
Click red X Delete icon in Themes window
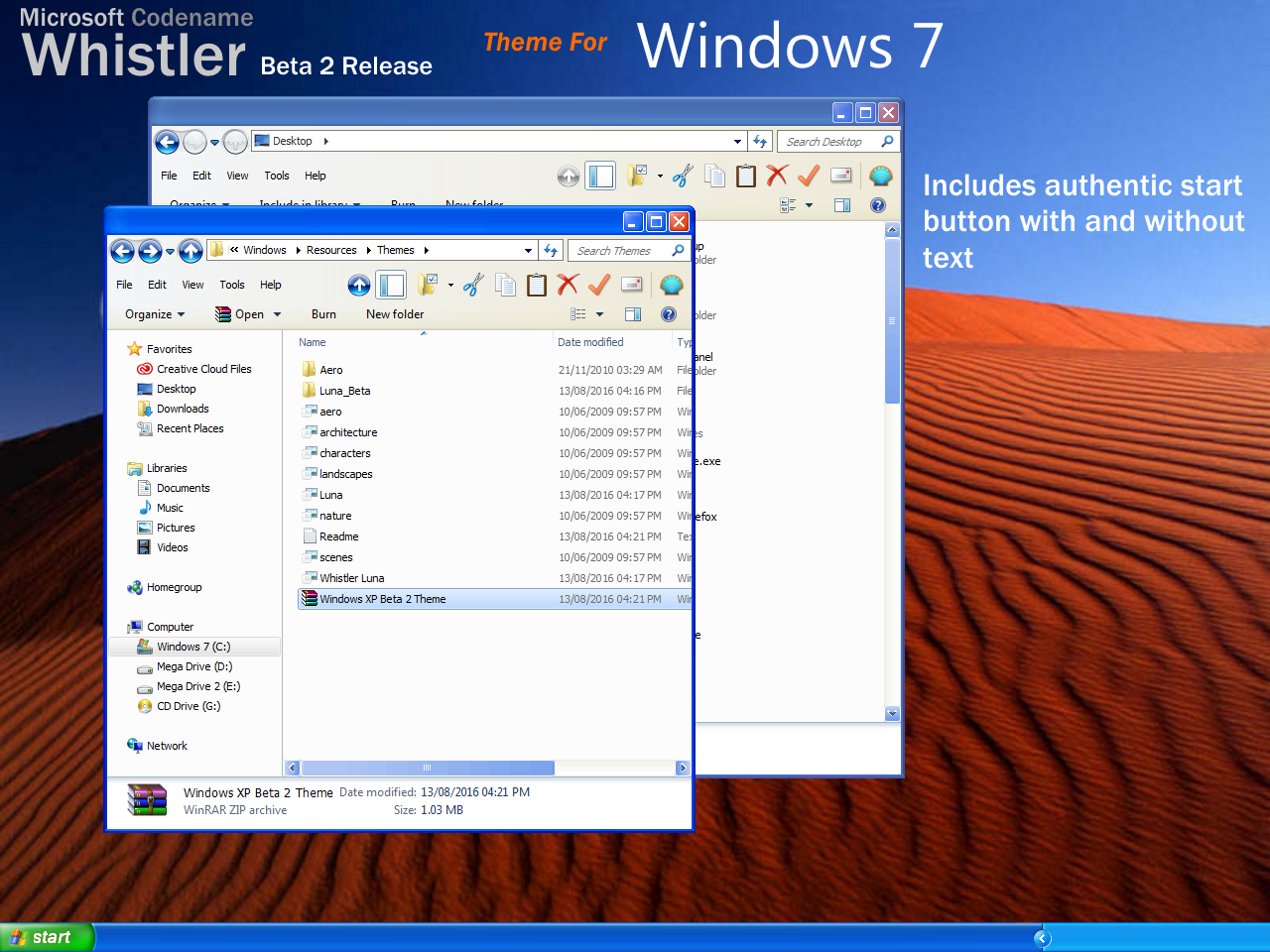[568, 285]
